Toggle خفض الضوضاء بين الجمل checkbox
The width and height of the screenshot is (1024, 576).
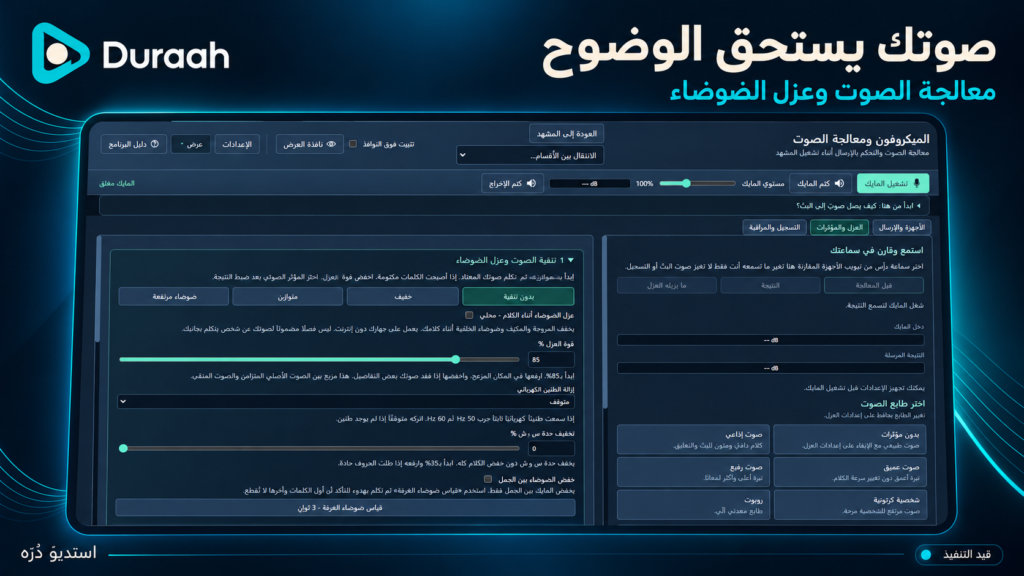tap(487, 479)
